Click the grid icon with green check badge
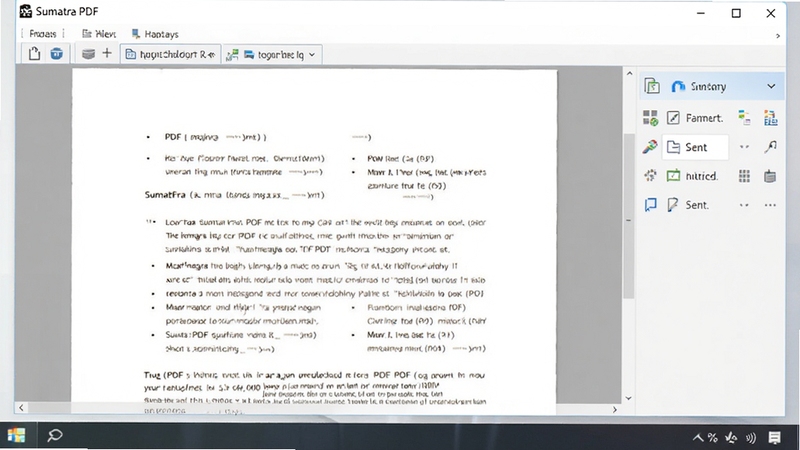The height and width of the screenshot is (450, 800). (650, 118)
